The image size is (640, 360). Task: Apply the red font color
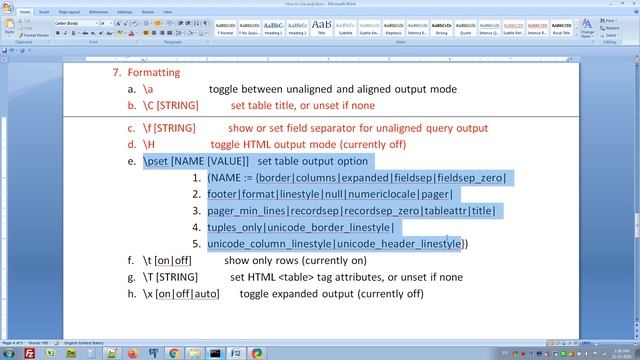131,33
